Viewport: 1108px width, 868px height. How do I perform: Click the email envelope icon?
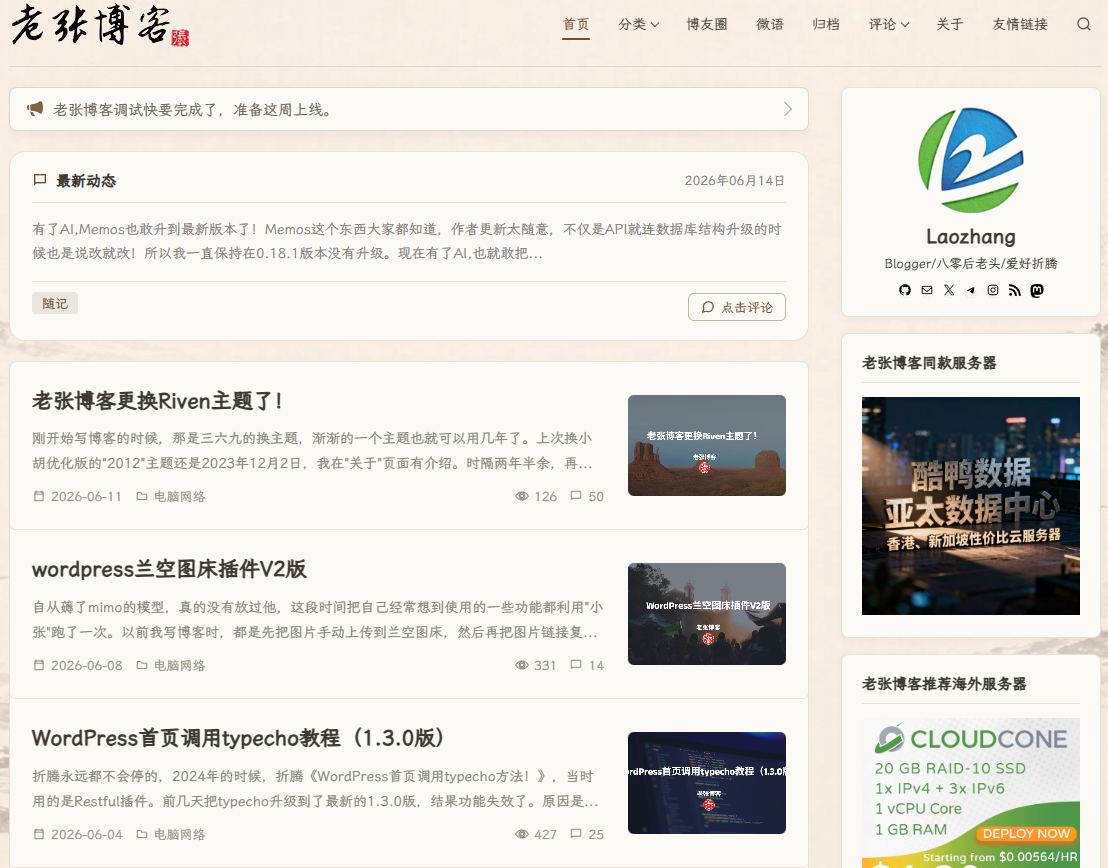click(927, 290)
